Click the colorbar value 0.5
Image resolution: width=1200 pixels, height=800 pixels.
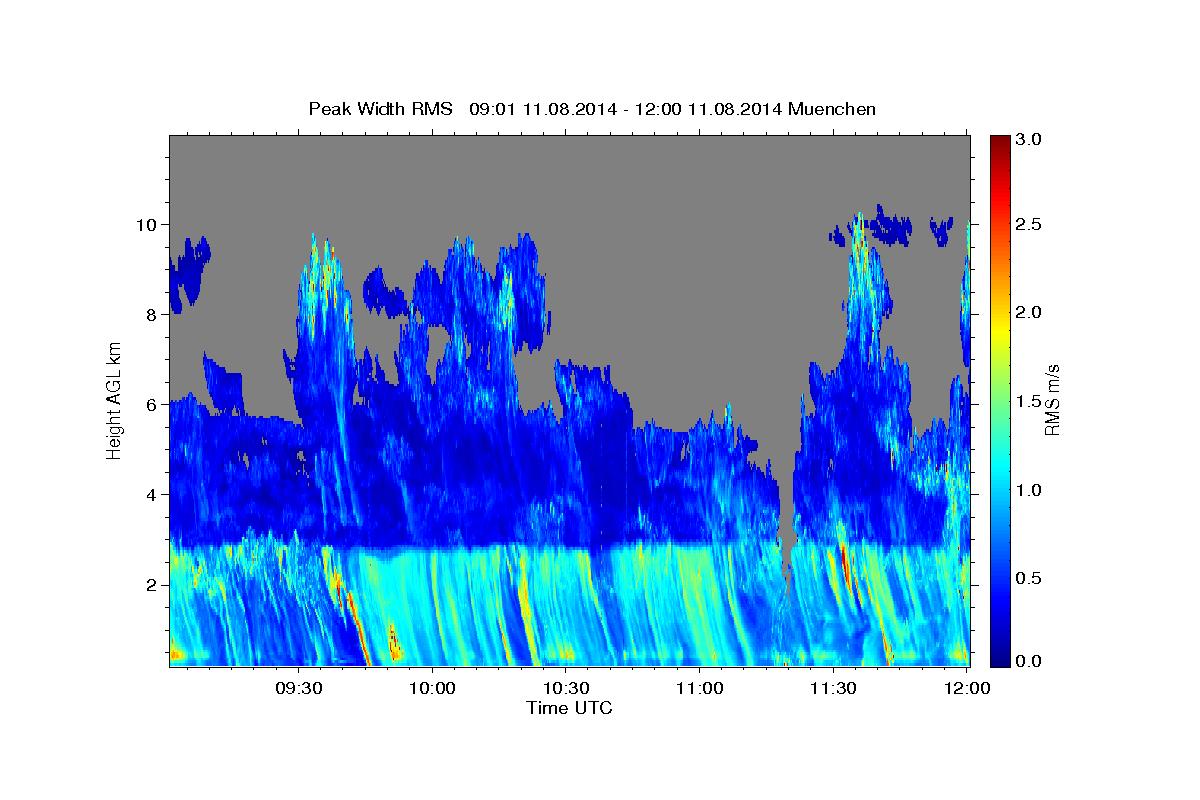1029,578
